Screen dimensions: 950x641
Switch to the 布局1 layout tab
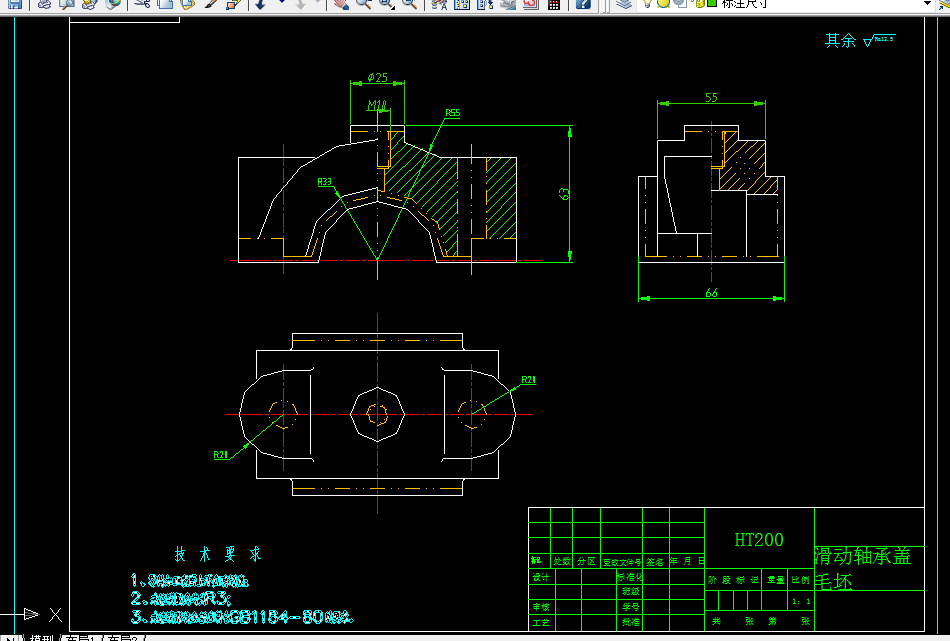(79, 638)
